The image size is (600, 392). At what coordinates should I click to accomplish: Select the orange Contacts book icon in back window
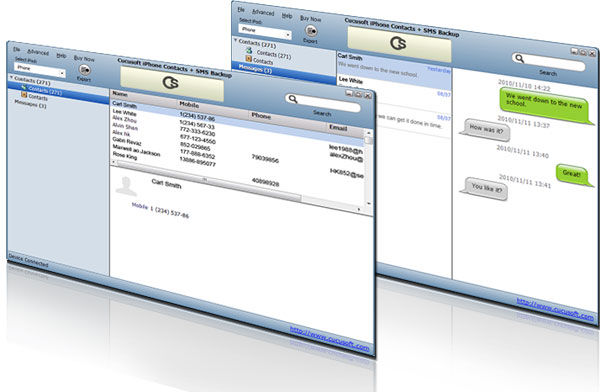[x=249, y=59]
